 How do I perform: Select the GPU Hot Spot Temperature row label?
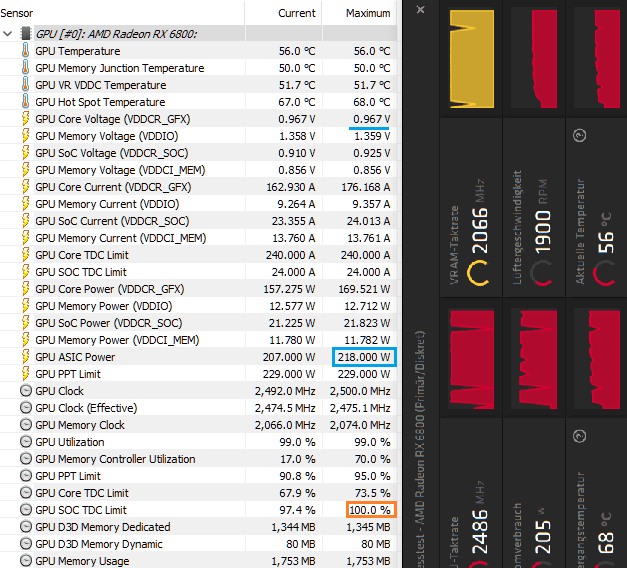(x=100, y=102)
